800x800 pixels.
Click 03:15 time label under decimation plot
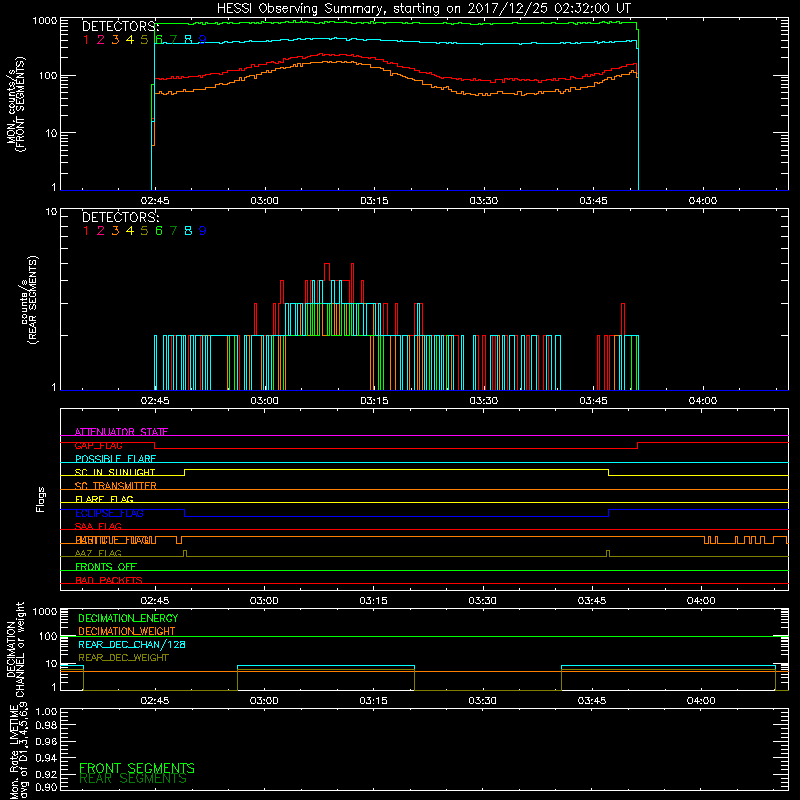tap(373, 701)
